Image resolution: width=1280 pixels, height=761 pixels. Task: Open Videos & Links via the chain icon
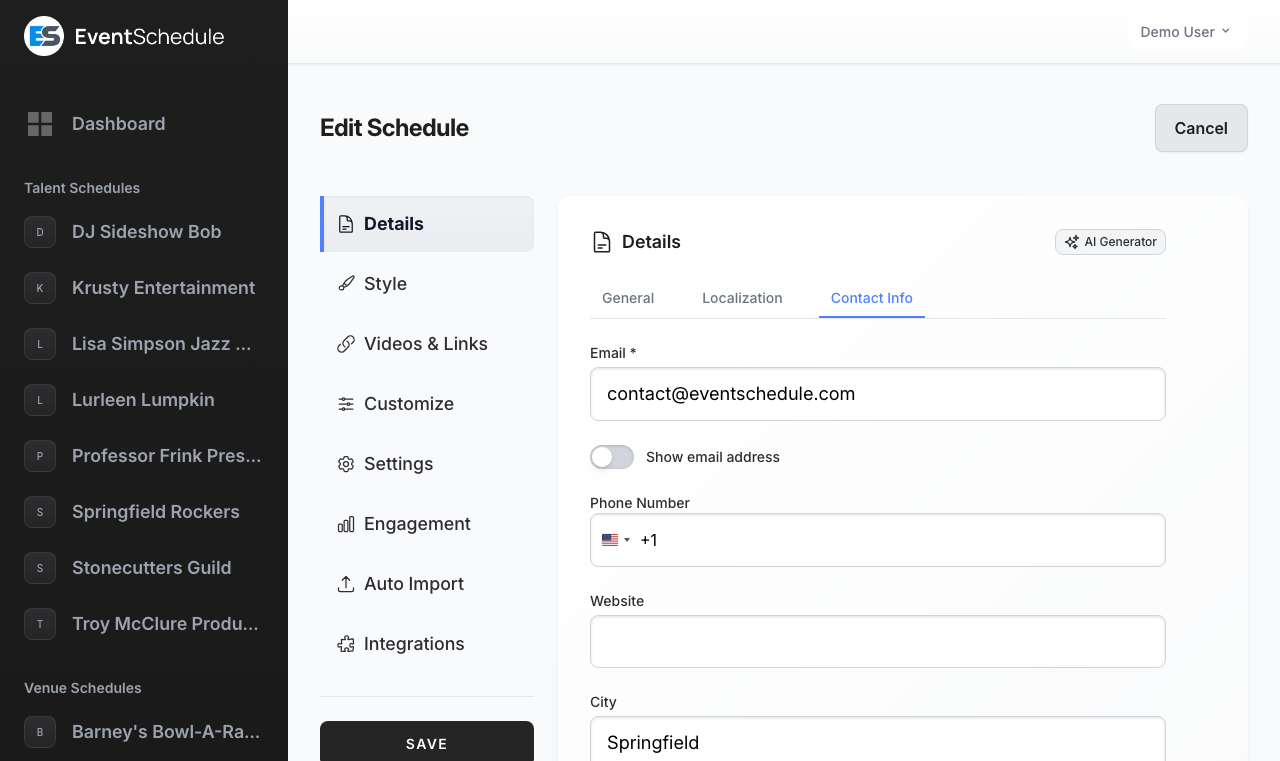click(346, 344)
